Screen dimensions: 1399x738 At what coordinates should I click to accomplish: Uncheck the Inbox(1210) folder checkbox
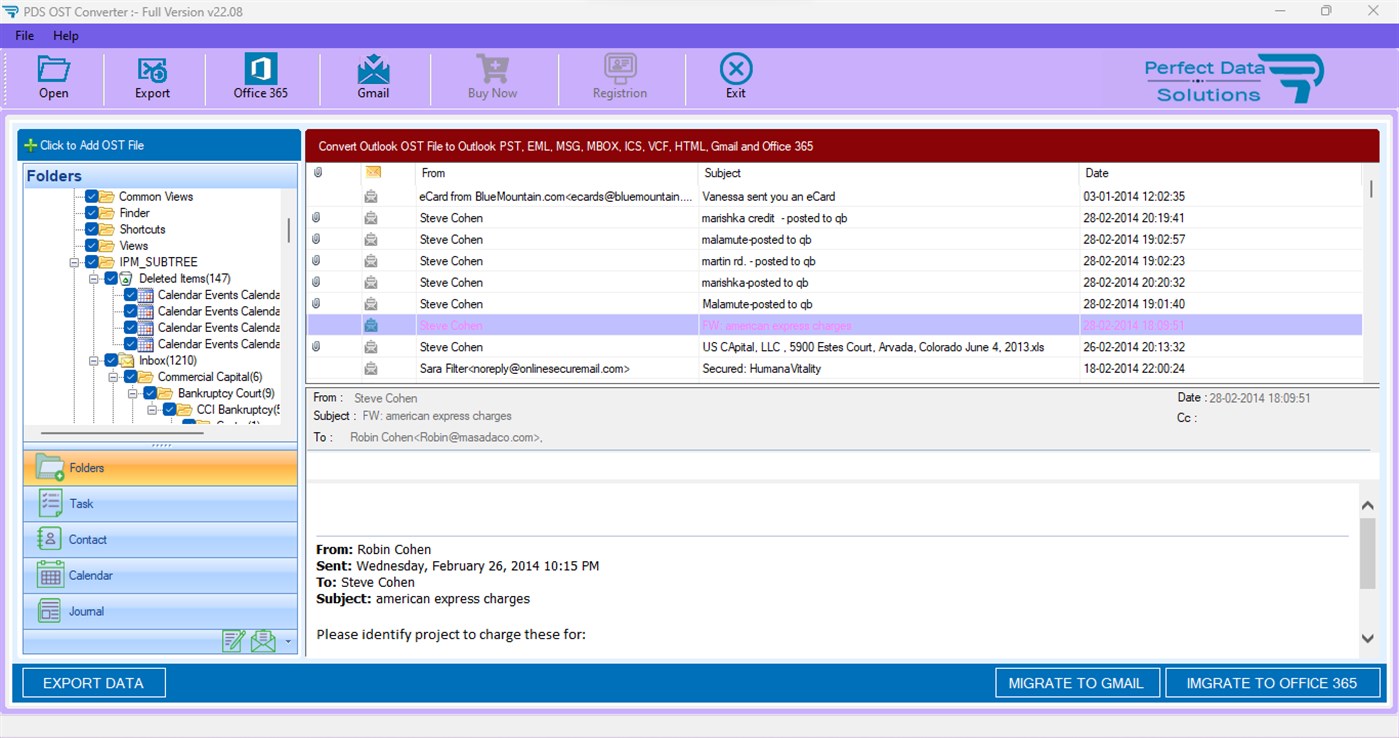(112, 360)
